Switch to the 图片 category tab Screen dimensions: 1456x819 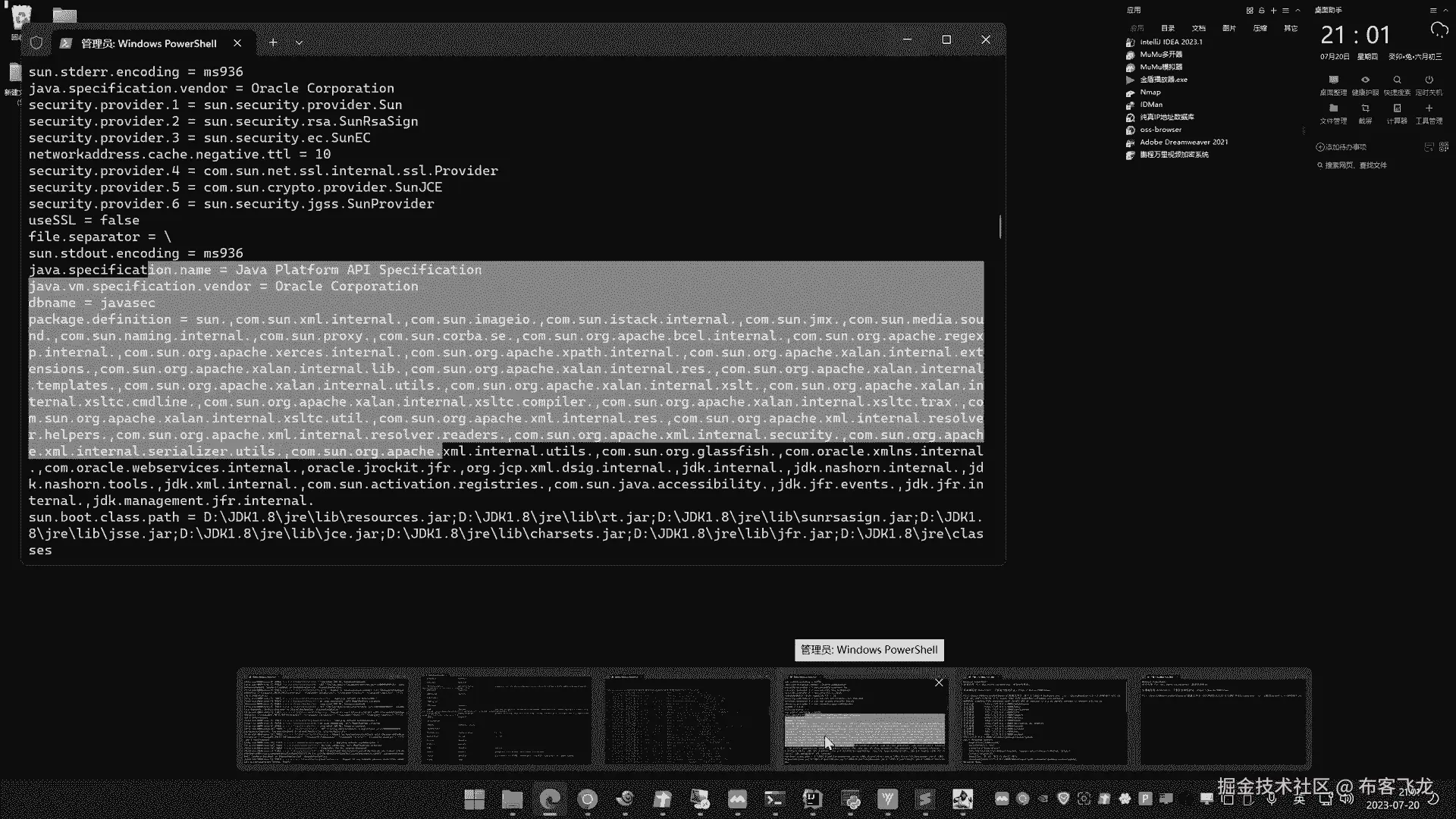(1228, 28)
